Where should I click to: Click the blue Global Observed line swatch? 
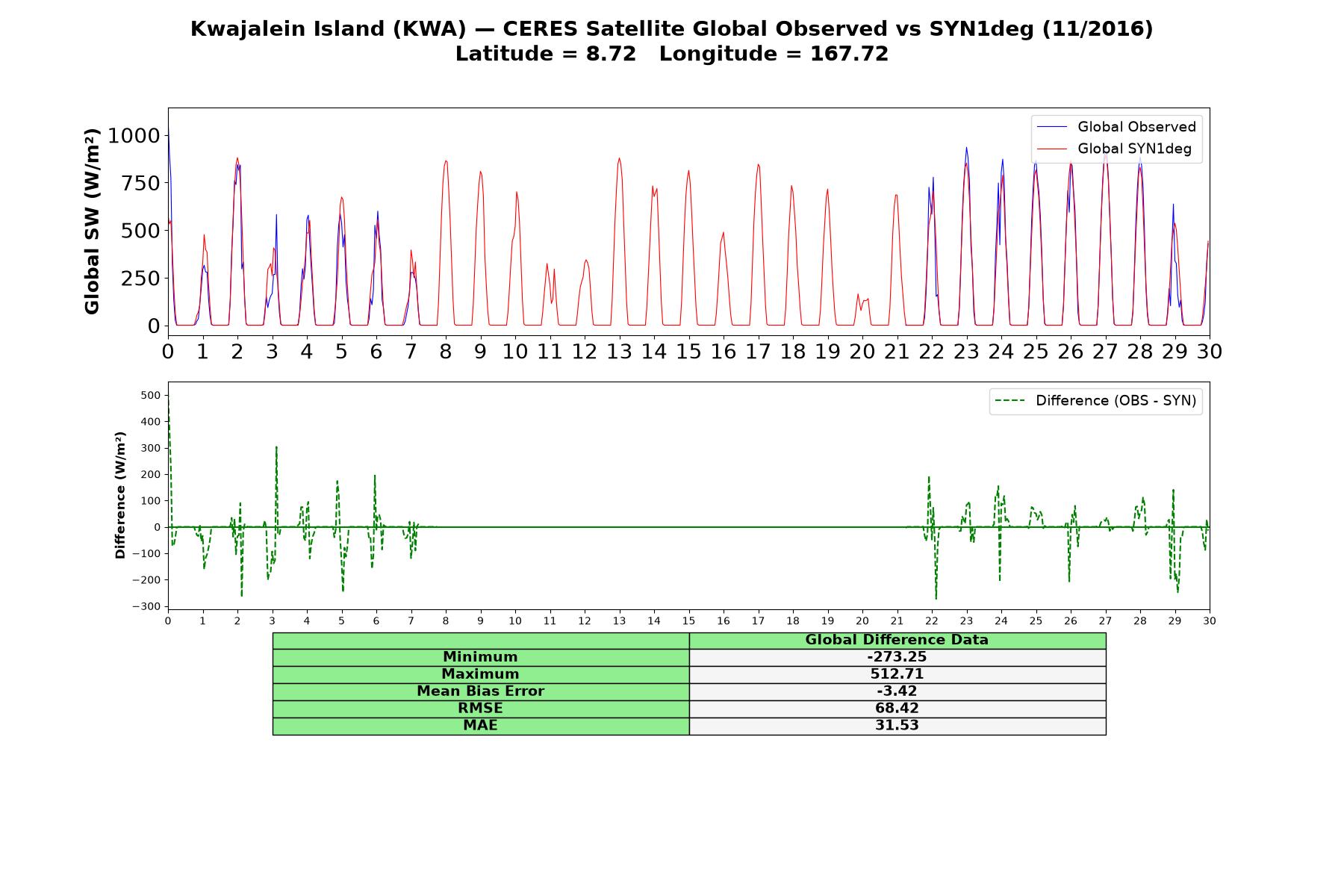(x=1052, y=127)
